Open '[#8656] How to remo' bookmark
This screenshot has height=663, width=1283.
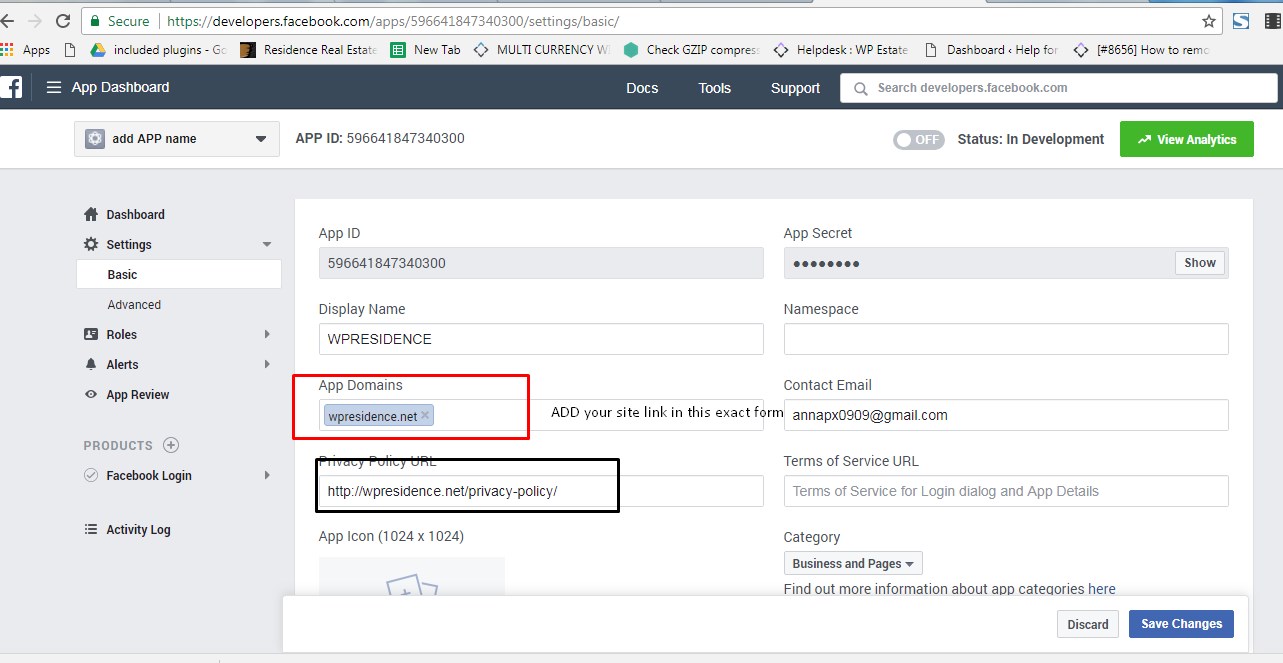(x=1141, y=49)
